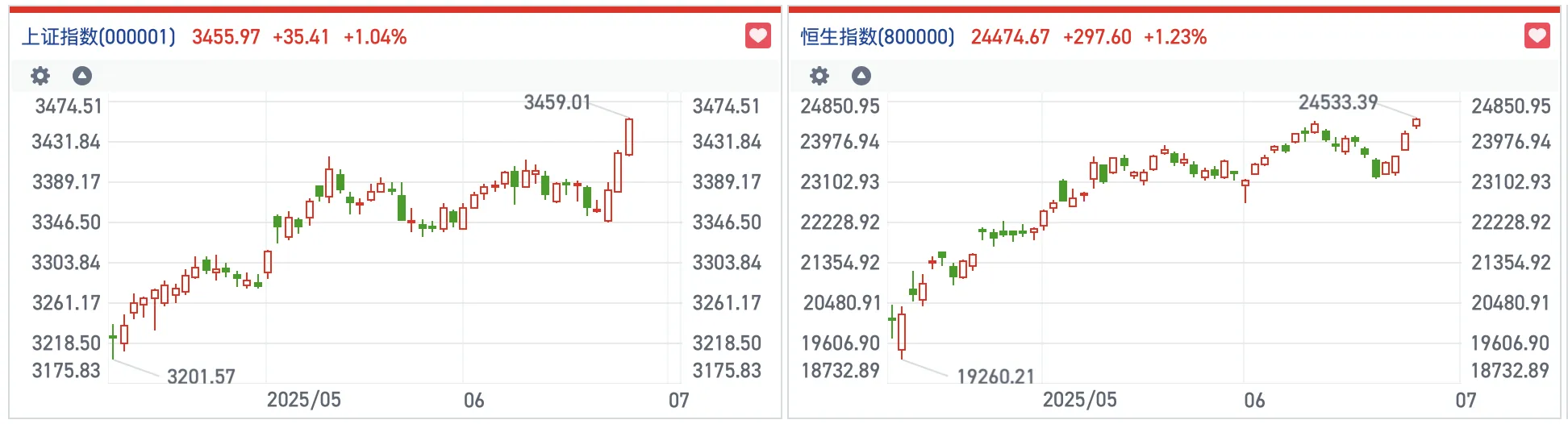Screen dimensions: 1568x424
Task: Click the +1.04% change percentage
Action: pyautogui.click(x=375, y=37)
